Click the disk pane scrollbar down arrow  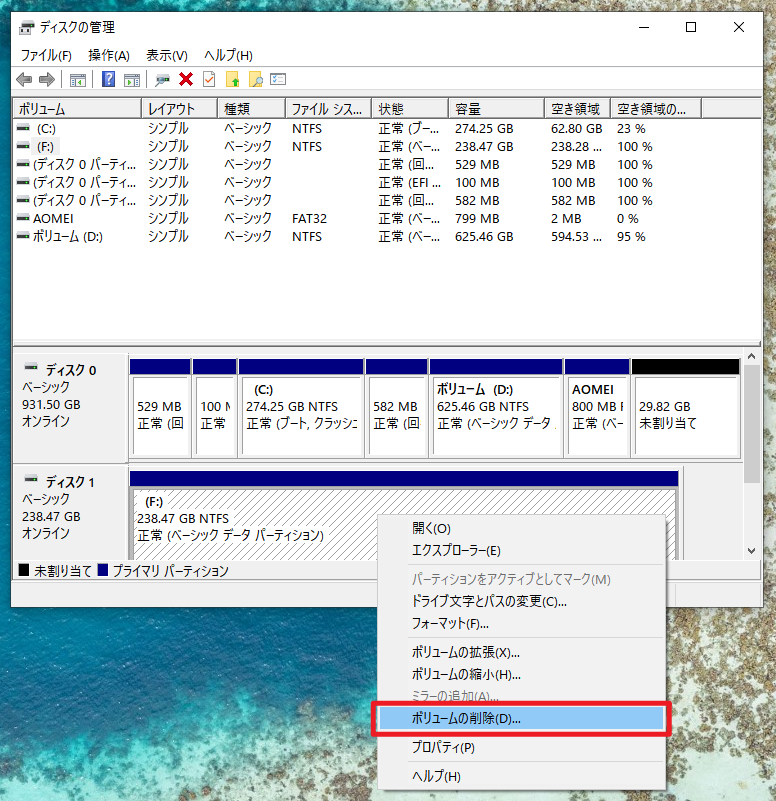point(751,551)
